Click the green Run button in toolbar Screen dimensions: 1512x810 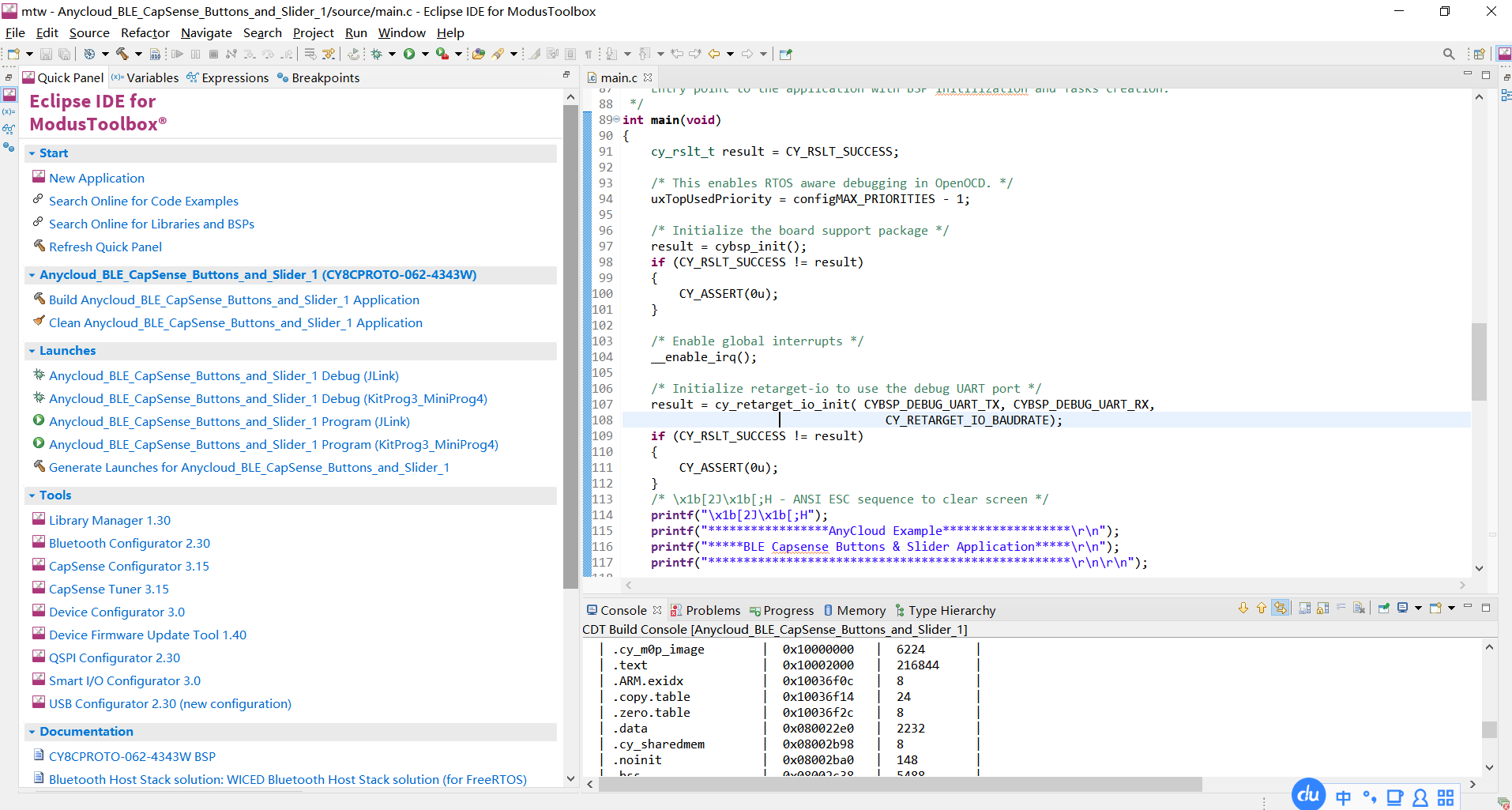pos(409,54)
